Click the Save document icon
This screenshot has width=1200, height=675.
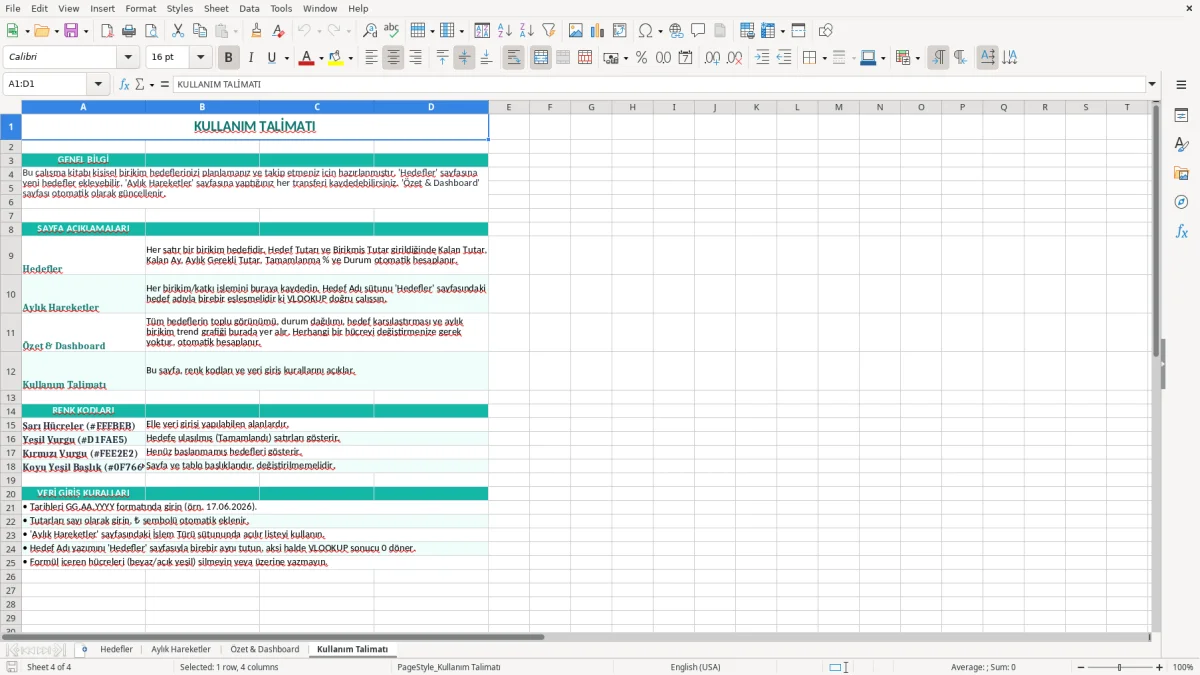71,31
